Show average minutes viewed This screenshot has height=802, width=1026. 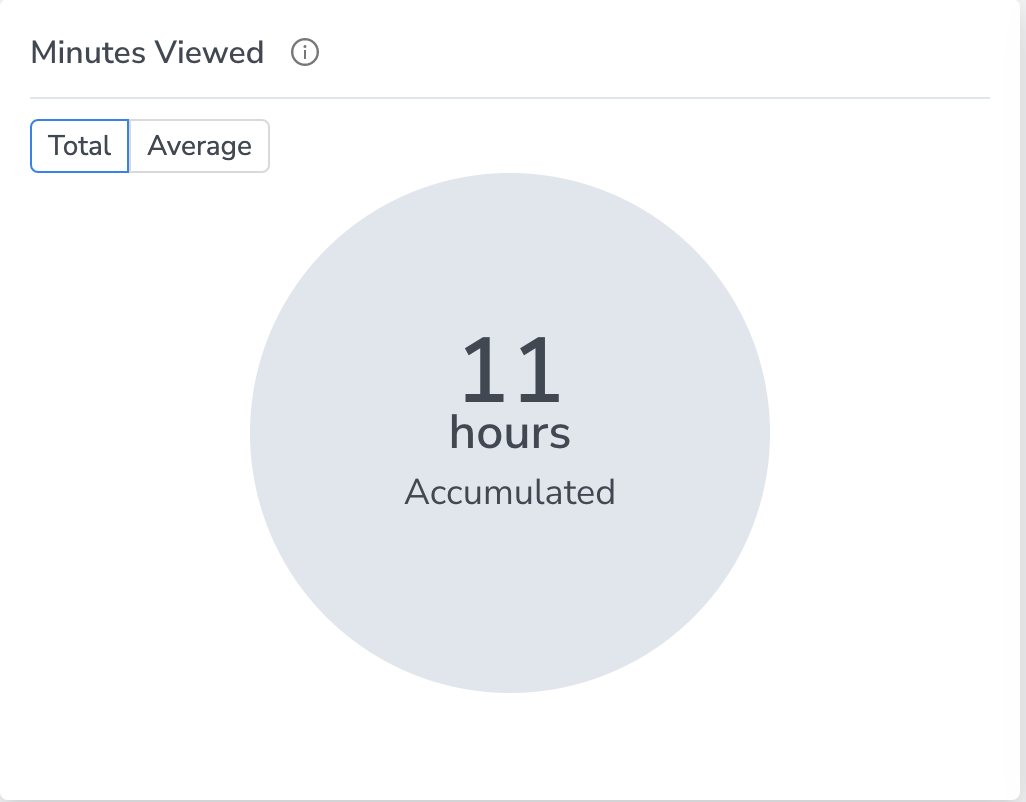199,146
